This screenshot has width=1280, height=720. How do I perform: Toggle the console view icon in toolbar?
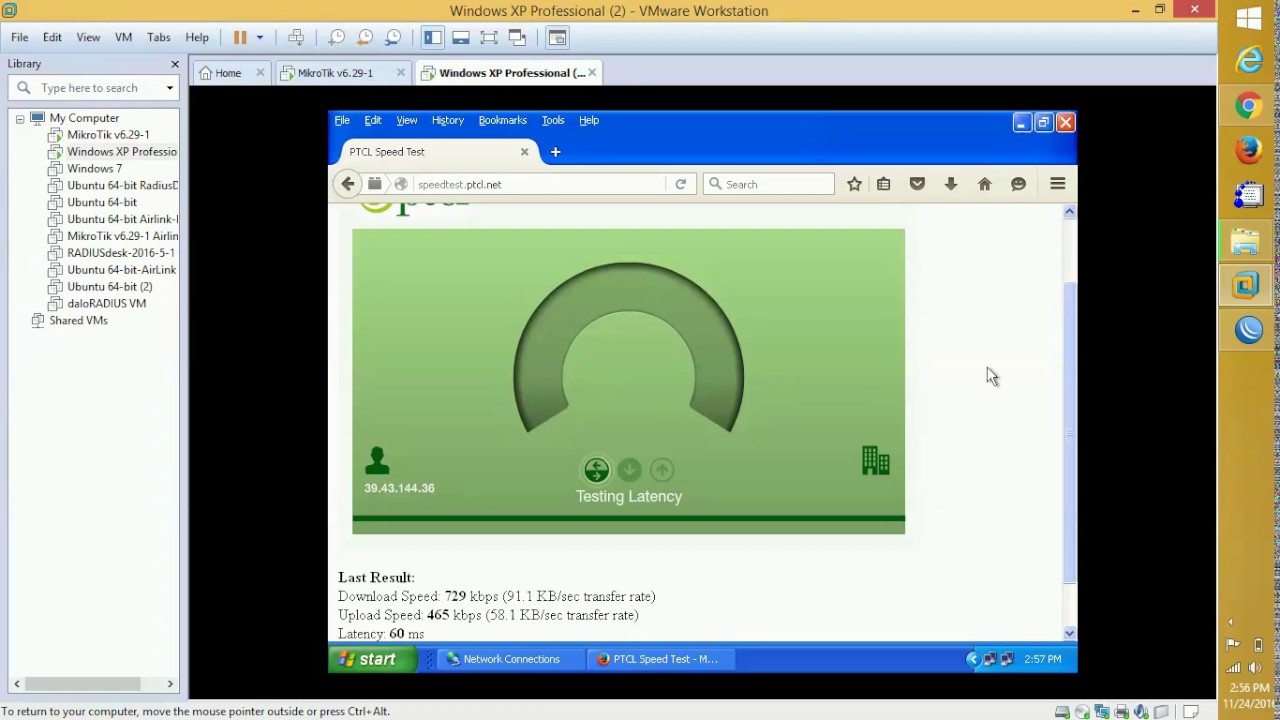pos(557,37)
